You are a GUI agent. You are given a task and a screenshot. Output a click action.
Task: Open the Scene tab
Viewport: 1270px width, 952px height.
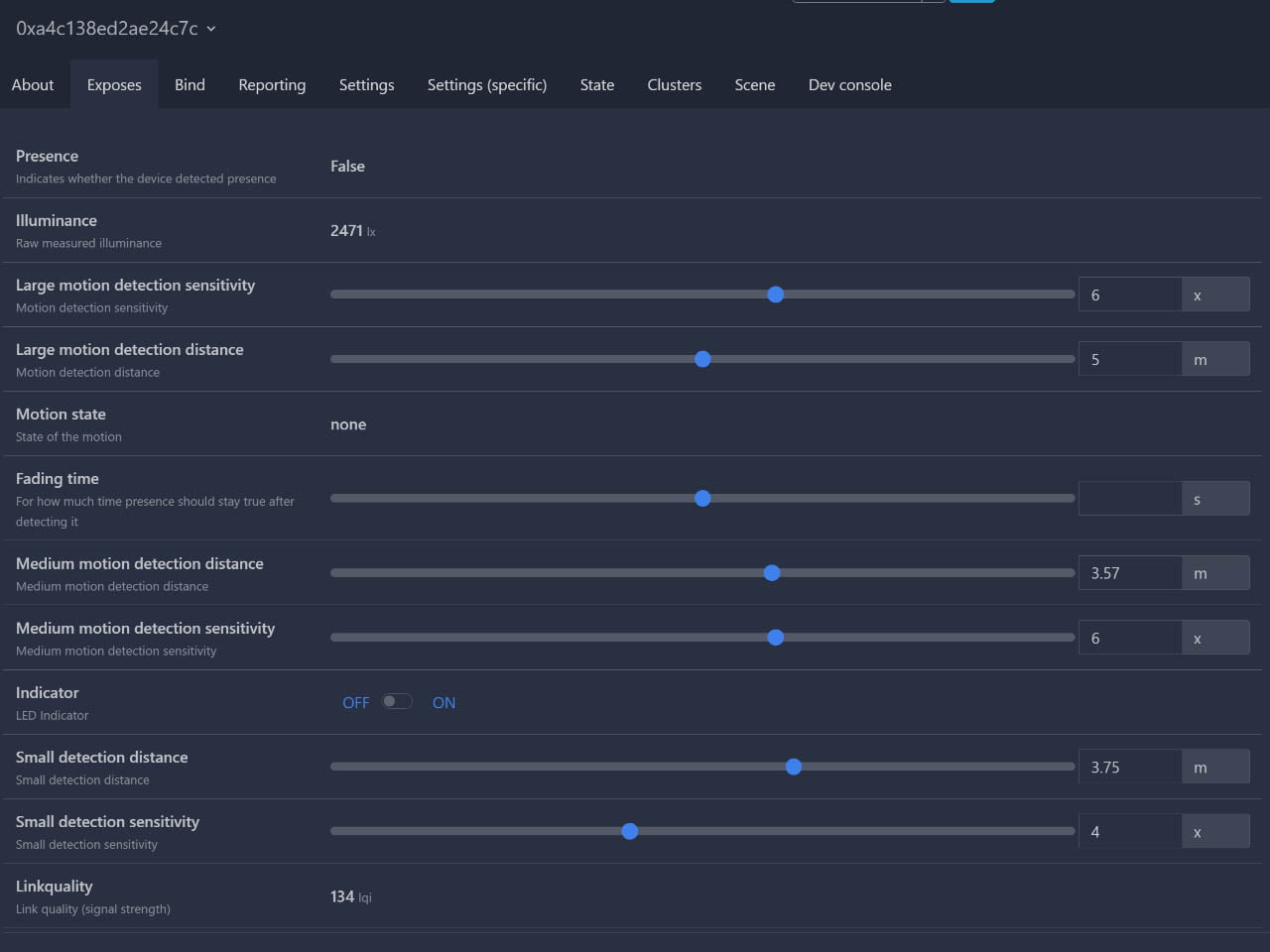[x=754, y=84]
